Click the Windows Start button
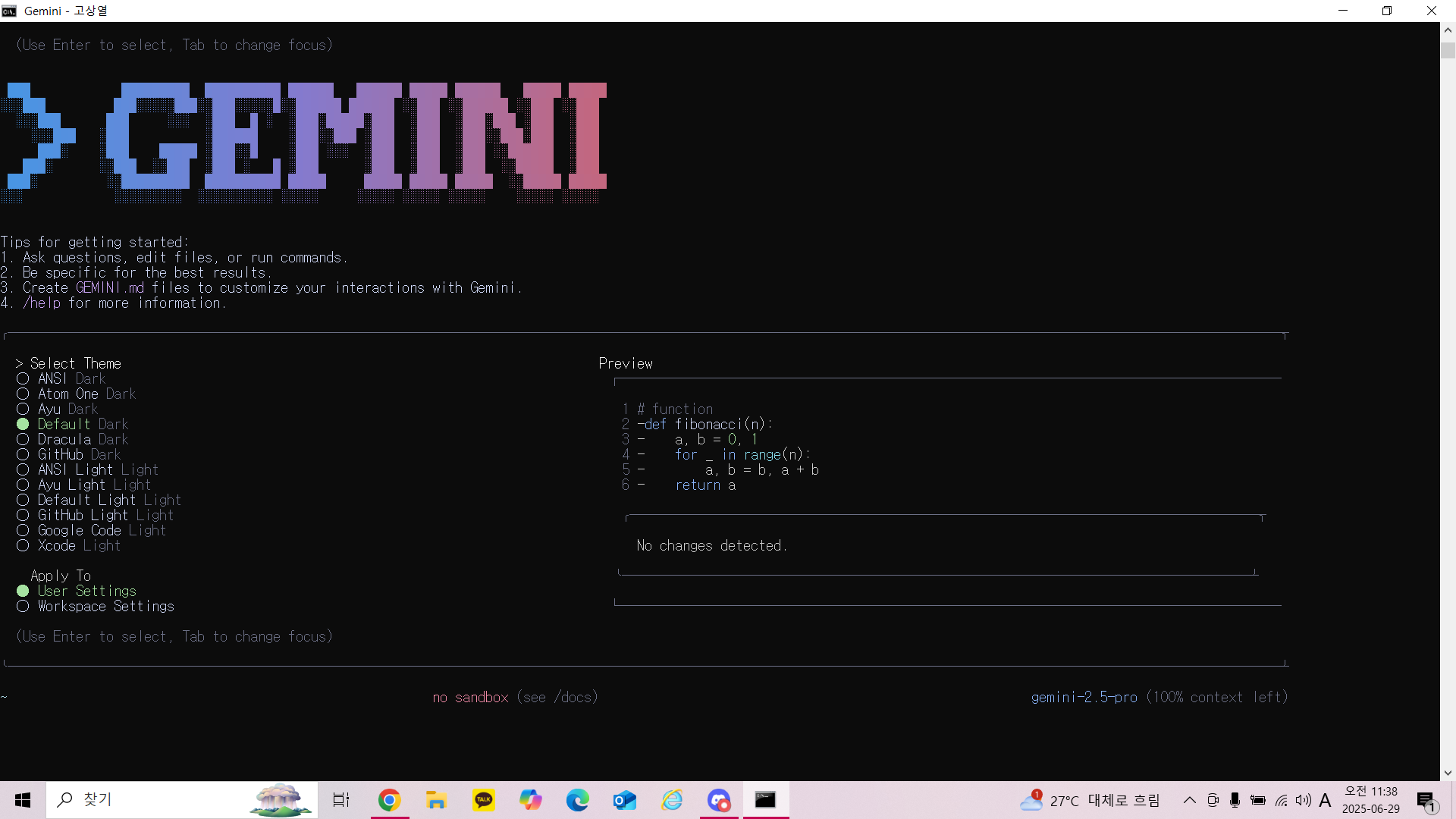The image size is (1456, 819). point(23,800)
